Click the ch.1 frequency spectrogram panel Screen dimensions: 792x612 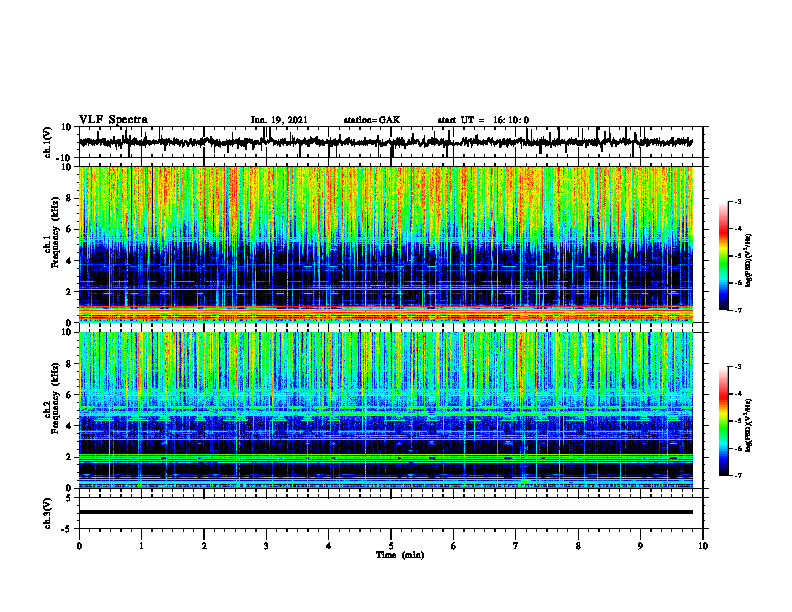point(386,244)
